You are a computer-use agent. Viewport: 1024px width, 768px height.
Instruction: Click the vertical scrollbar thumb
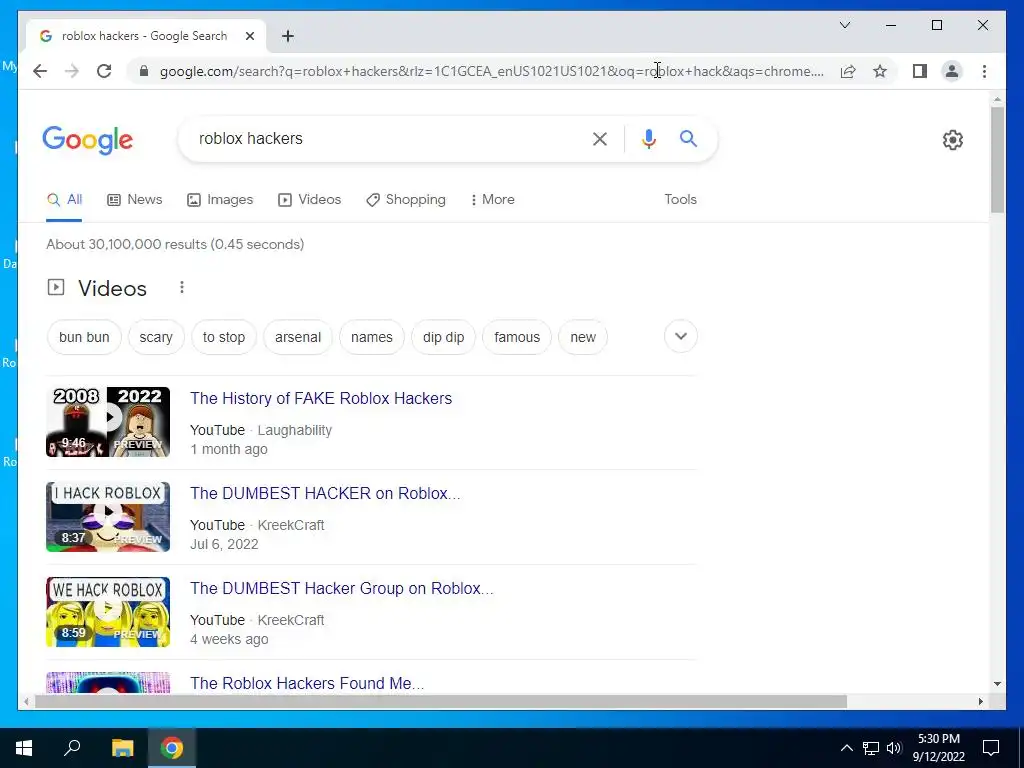point(997,160)
